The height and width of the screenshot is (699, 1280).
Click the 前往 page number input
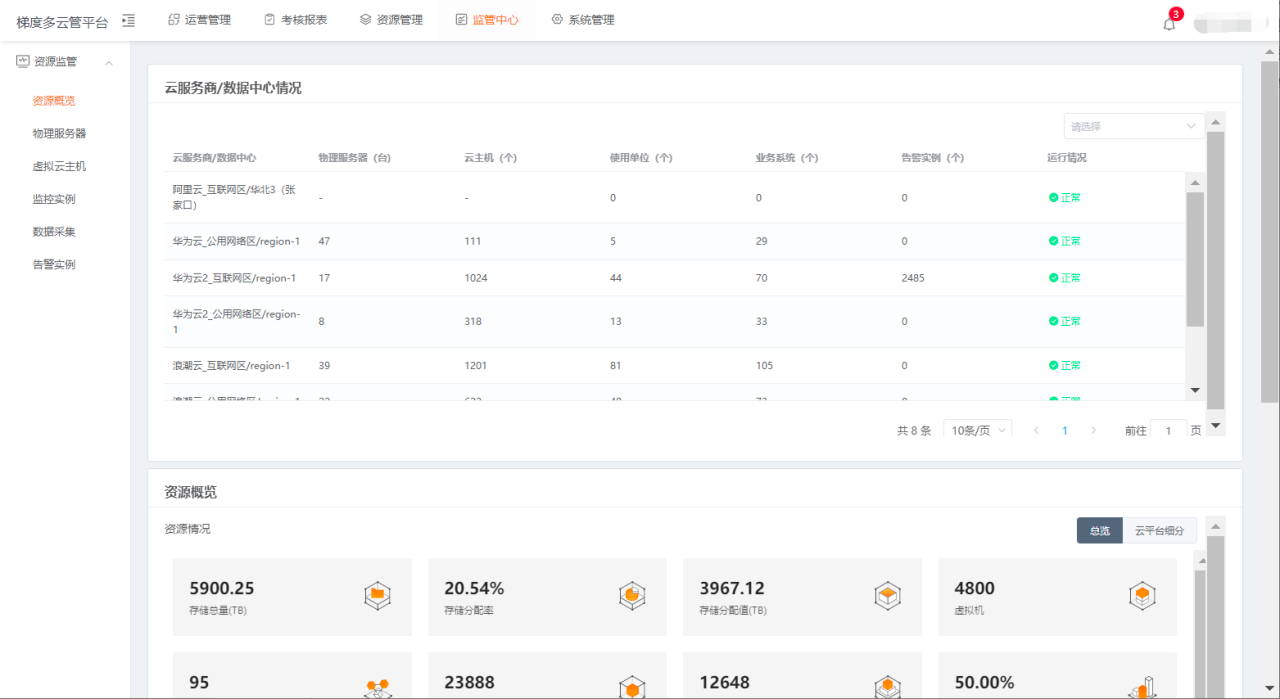[1168, 430]
